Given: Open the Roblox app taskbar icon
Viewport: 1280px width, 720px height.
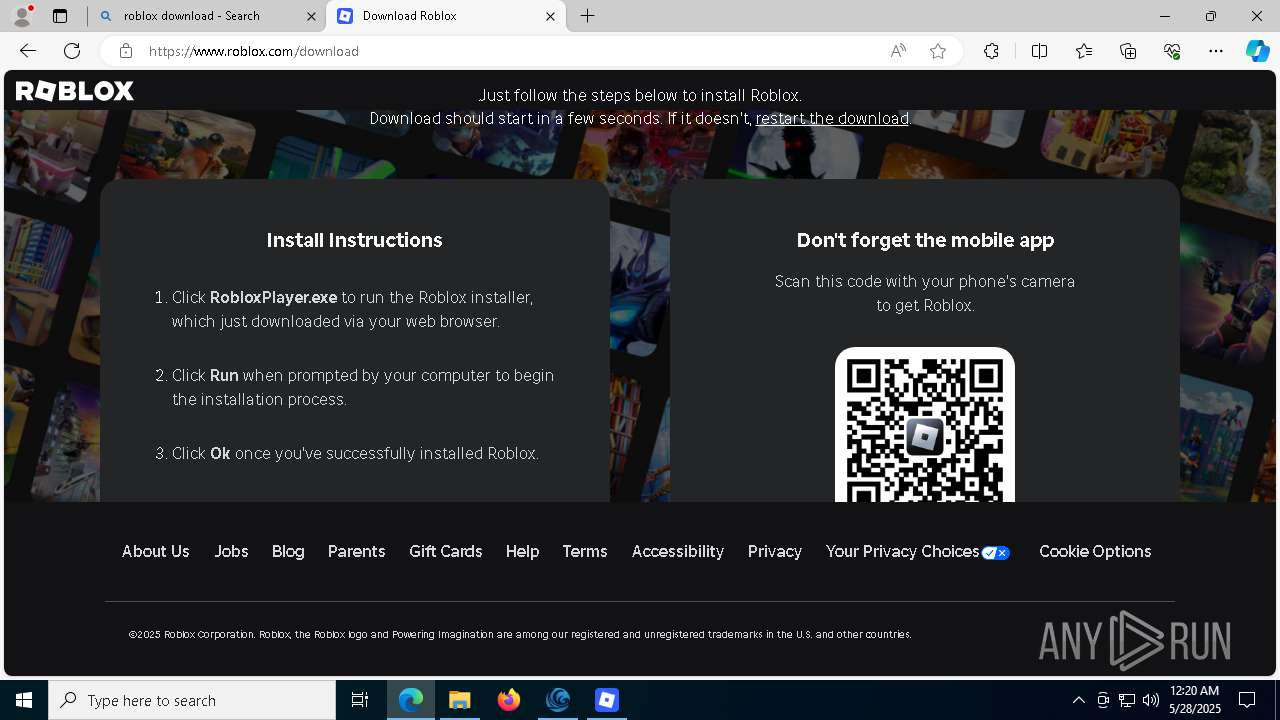Looking at the screenshot, I should click(x=607, y=700).
